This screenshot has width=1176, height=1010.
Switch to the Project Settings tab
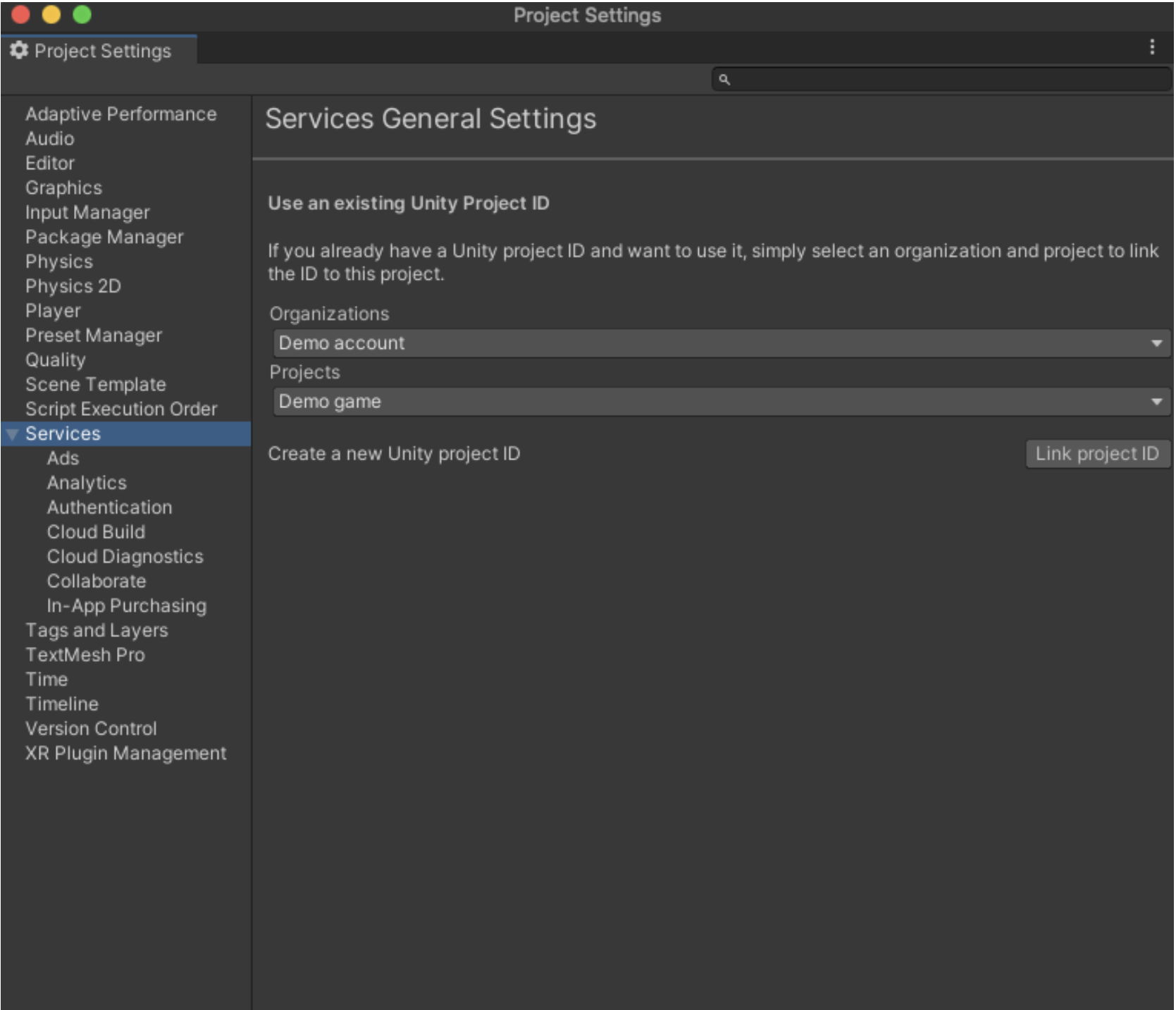tap(102, 51)
